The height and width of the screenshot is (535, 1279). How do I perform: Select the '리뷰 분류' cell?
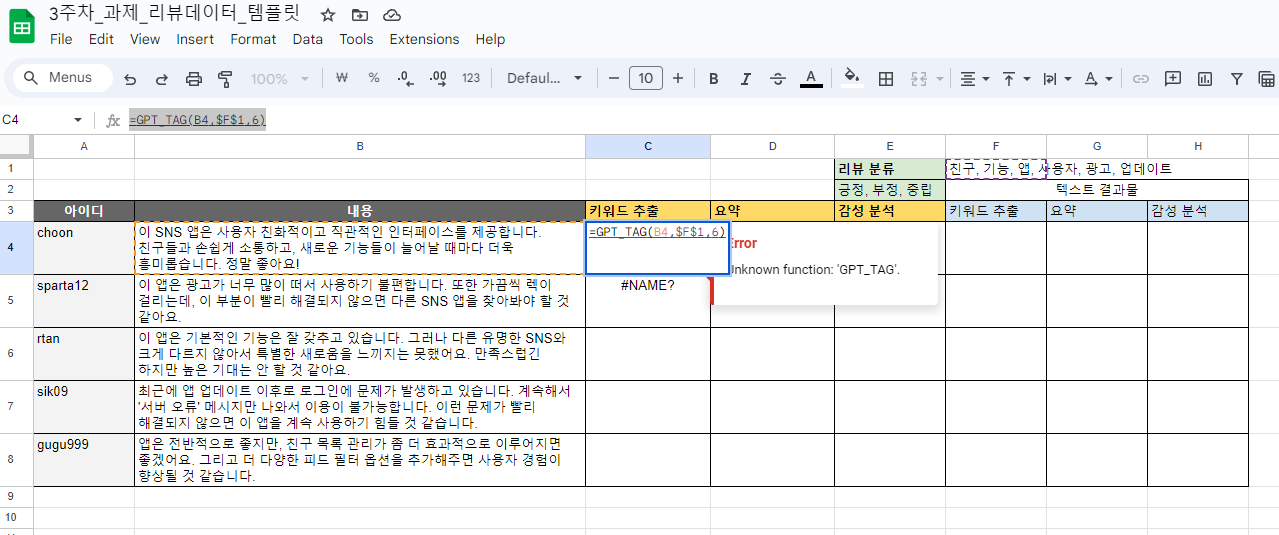point(890,169)
